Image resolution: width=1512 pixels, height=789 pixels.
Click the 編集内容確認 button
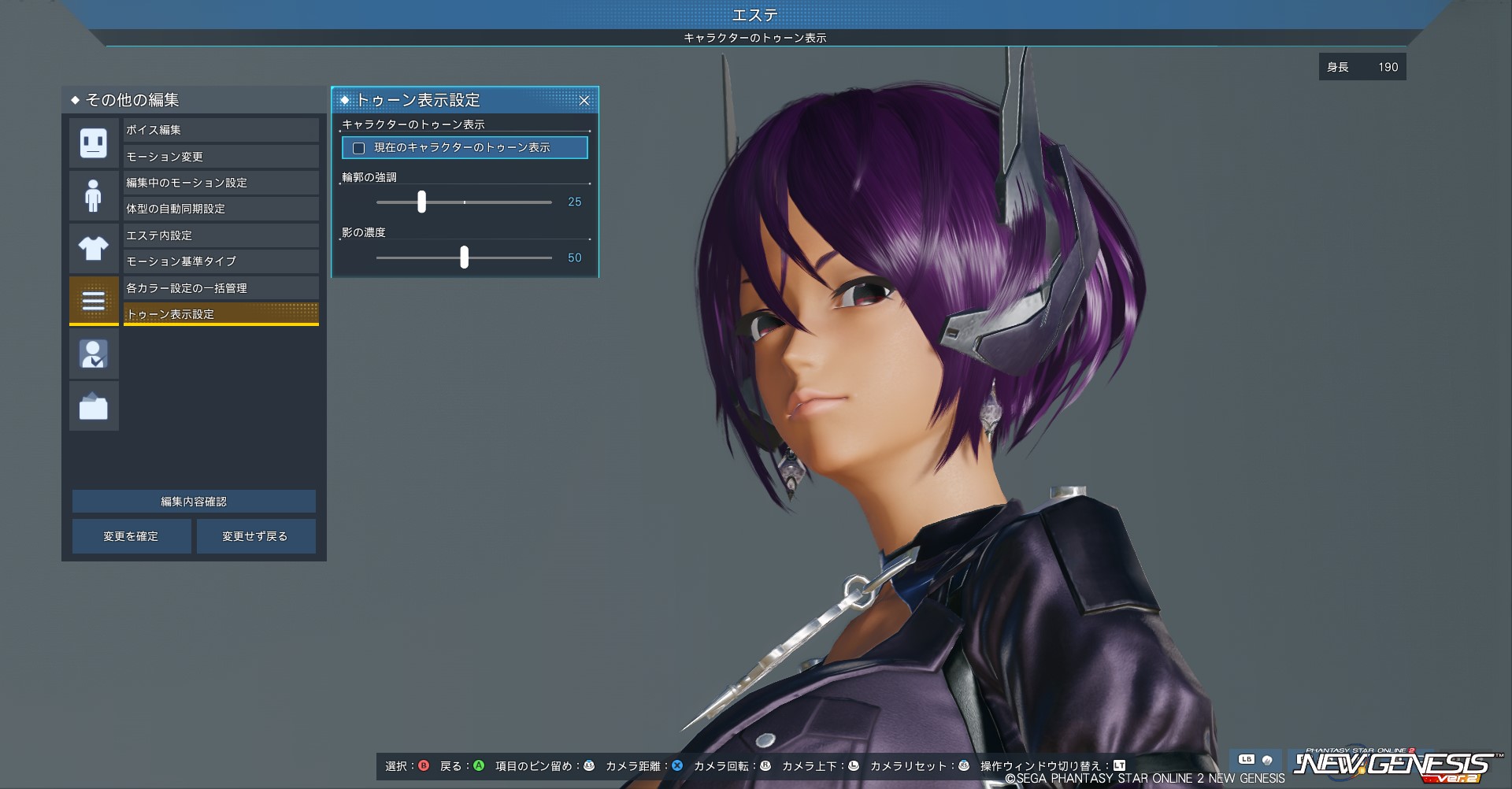click(x=194, y=502)
